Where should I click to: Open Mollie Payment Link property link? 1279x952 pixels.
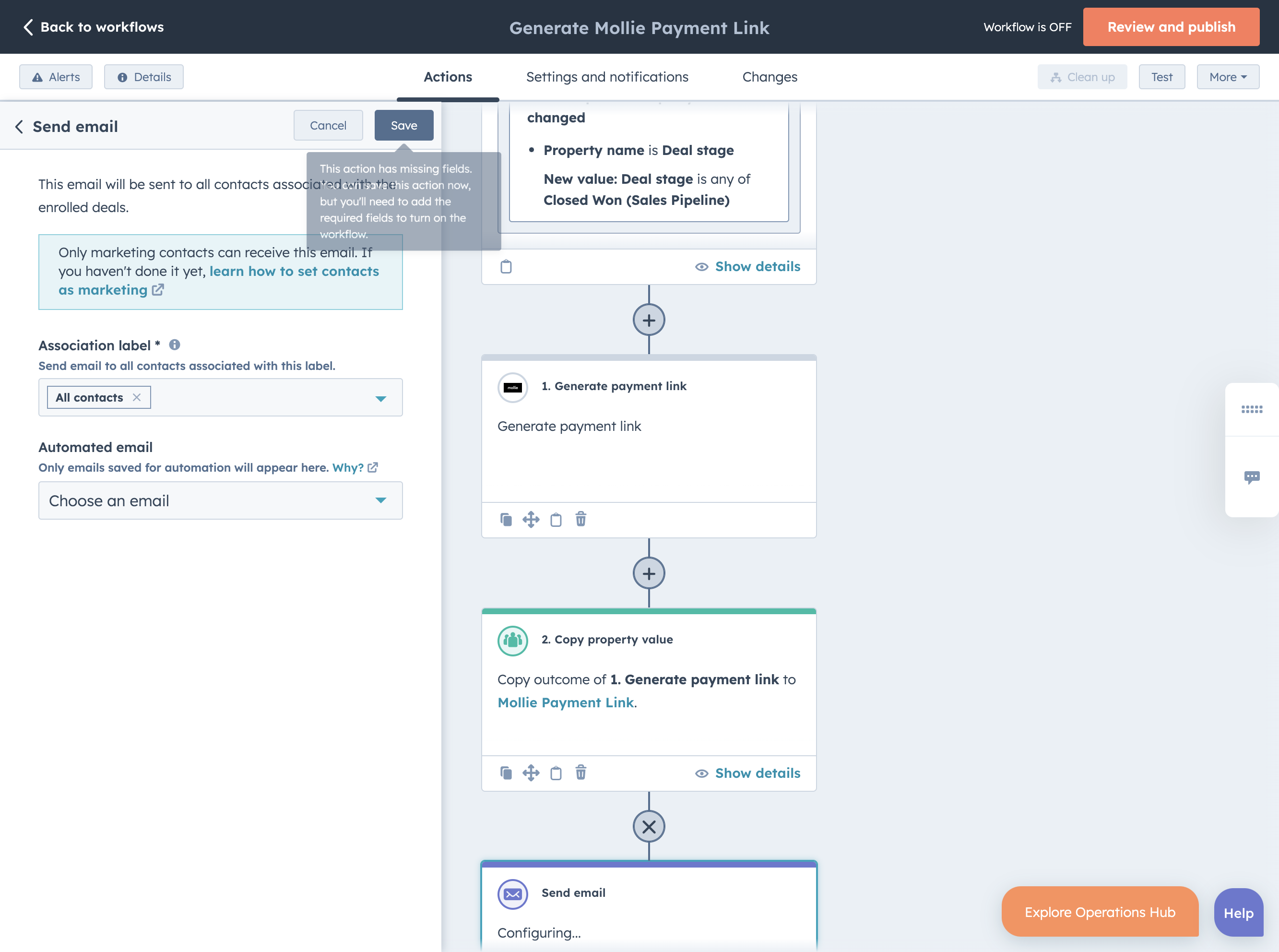pyautogui.click(x=566, y=702)
